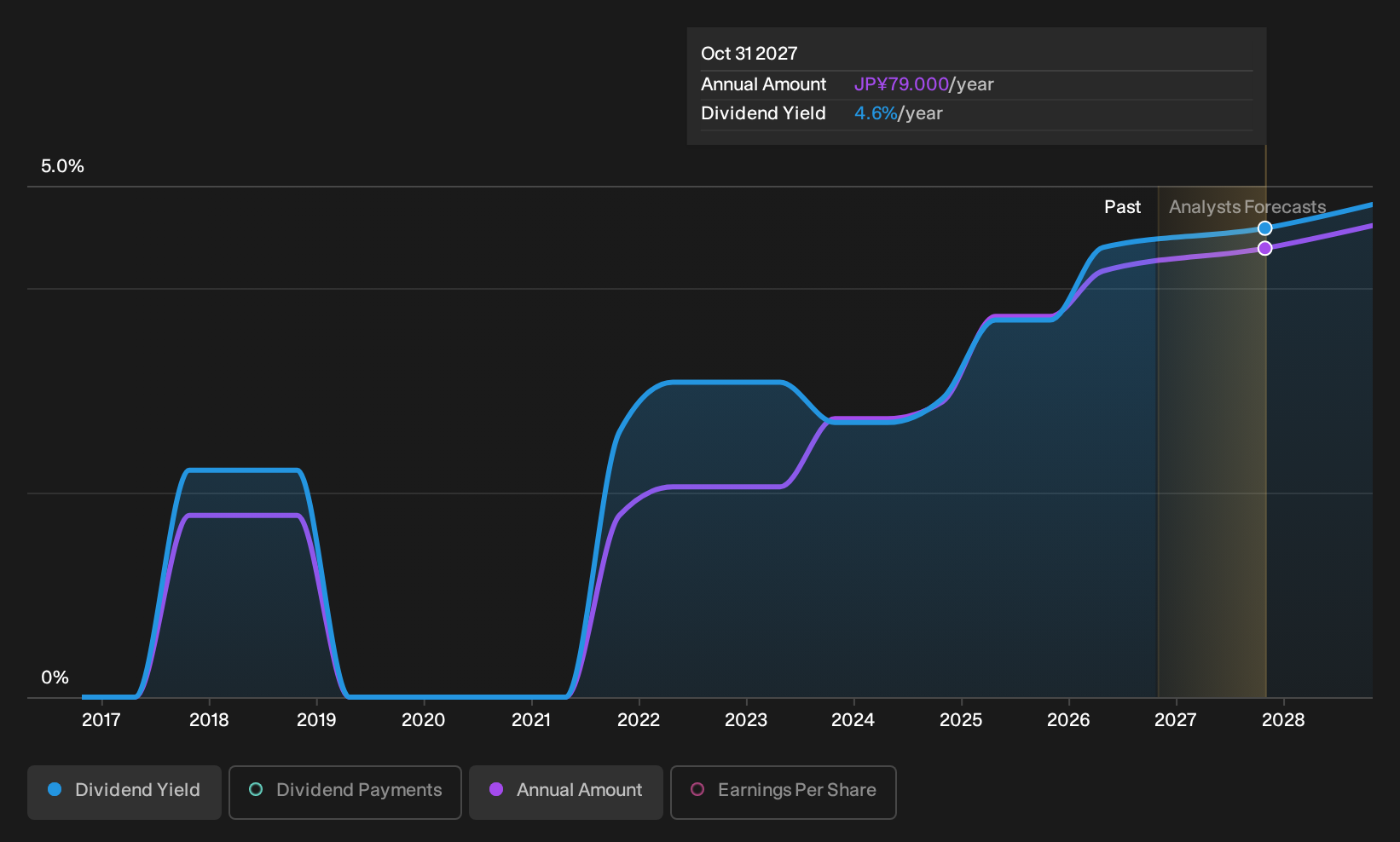The image size is (1400, 842).
Task: Click the JP¥79.000 annual amount value
Action: click(901, 84)
